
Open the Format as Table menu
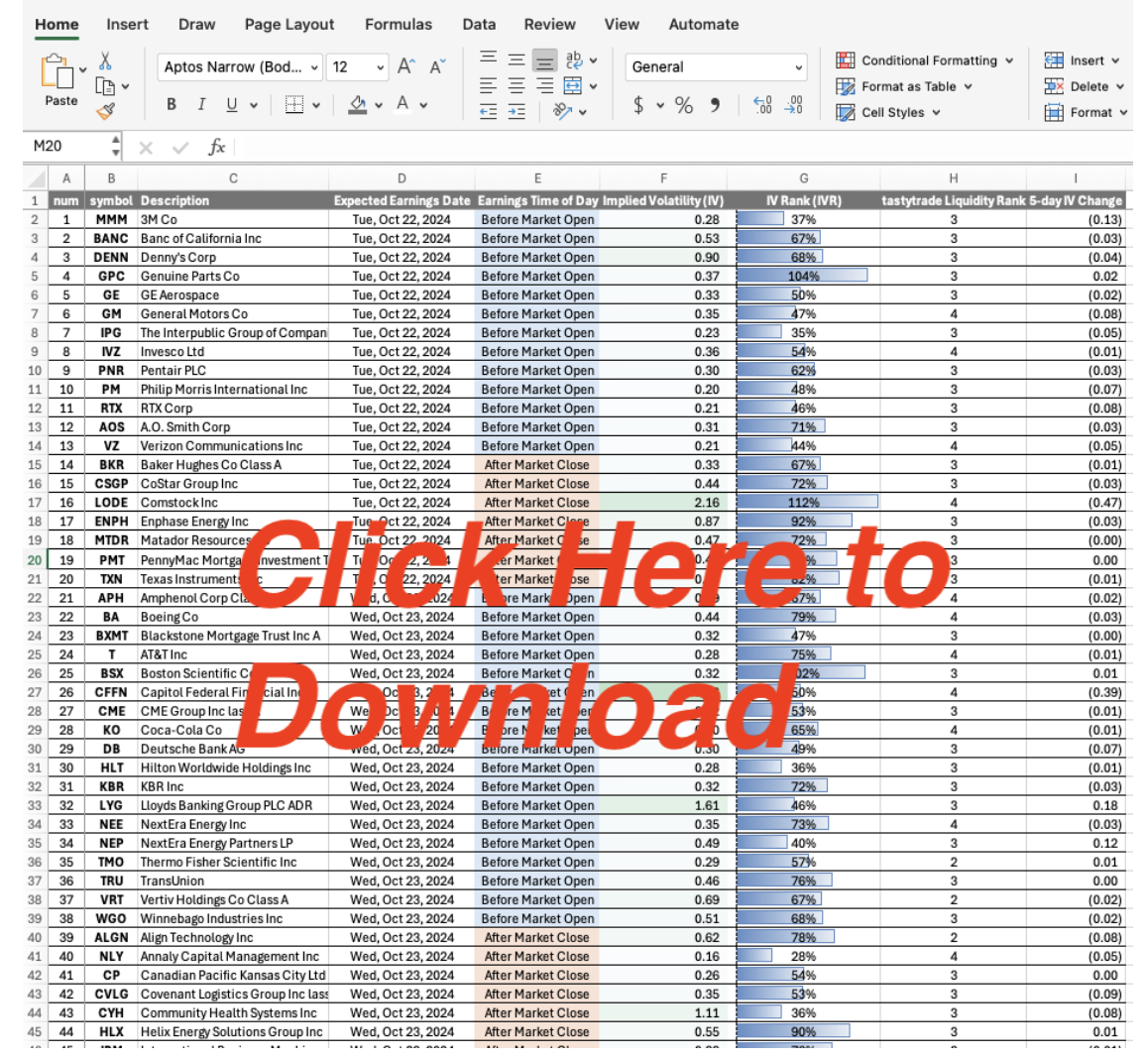pos(904,86)
